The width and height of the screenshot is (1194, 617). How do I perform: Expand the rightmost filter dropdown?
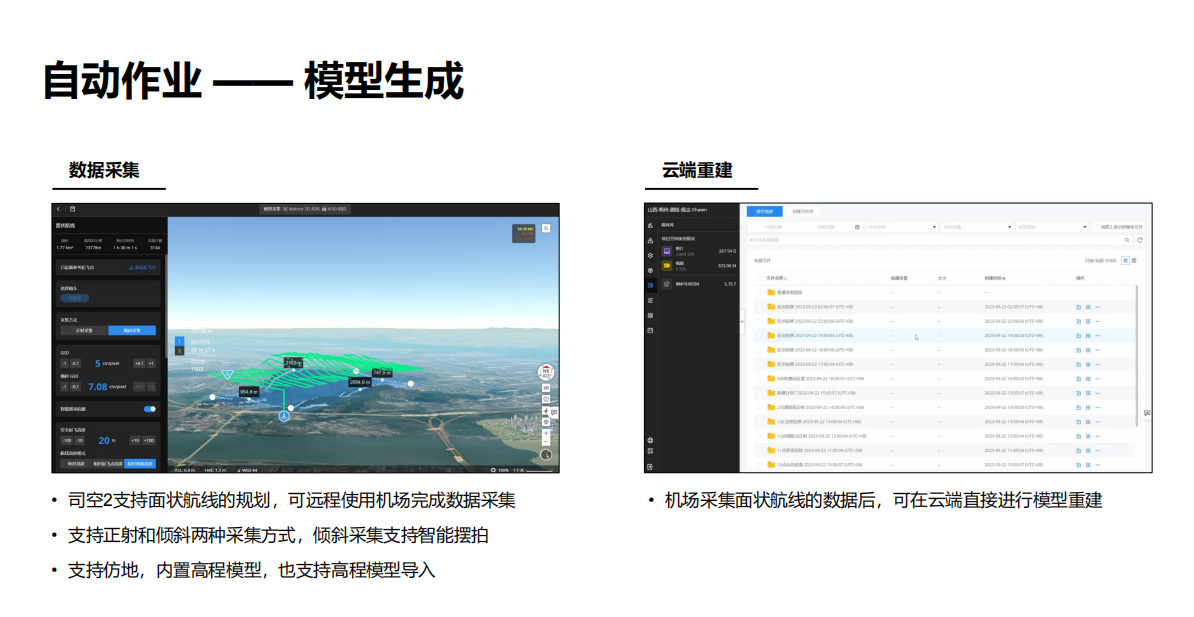click(x=1052, y=227)
